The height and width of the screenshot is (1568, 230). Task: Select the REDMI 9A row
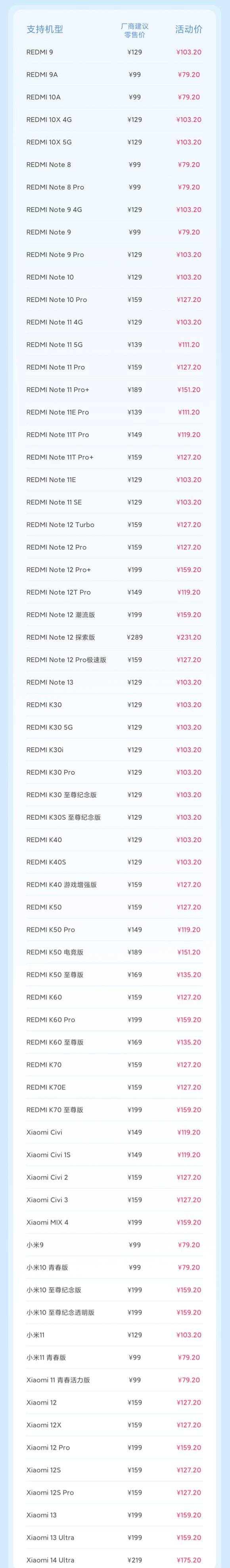(x=115, y=75)
